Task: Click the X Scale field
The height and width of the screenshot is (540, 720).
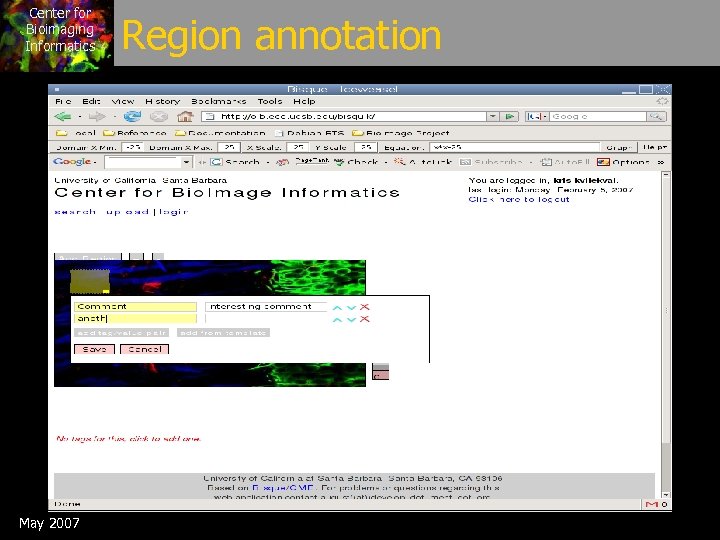Action: 298,147
